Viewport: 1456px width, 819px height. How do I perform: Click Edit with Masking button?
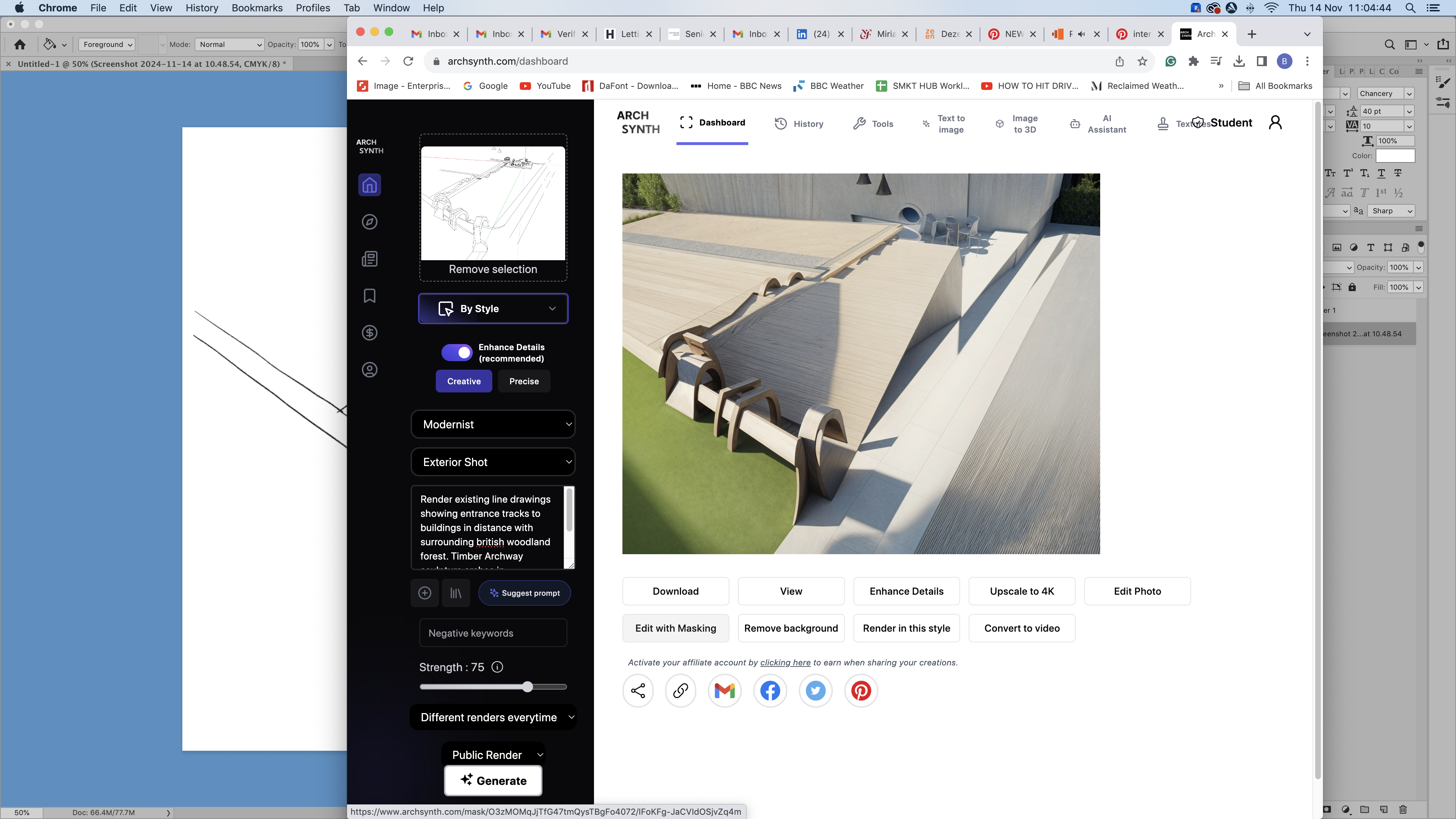coord(675,628)
